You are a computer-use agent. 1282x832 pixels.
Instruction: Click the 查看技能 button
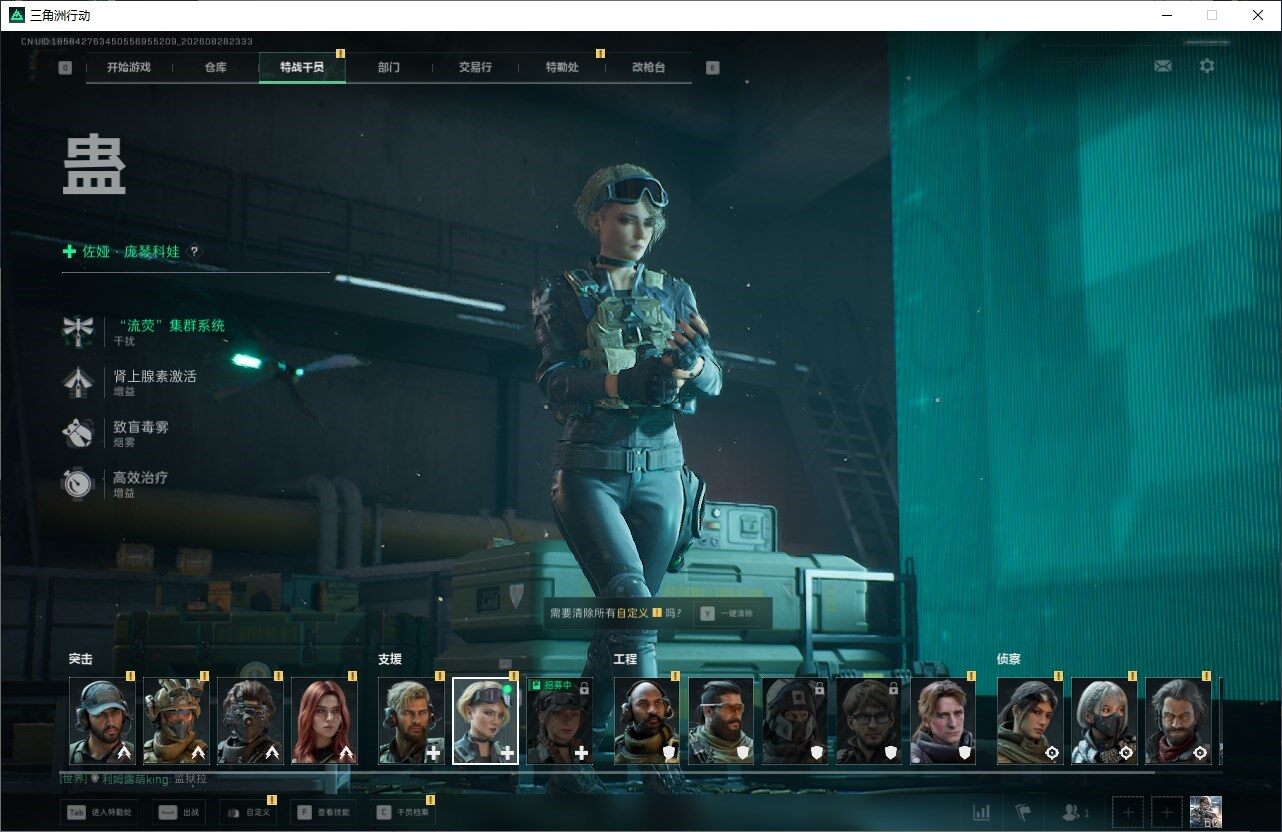pos(324,813)
